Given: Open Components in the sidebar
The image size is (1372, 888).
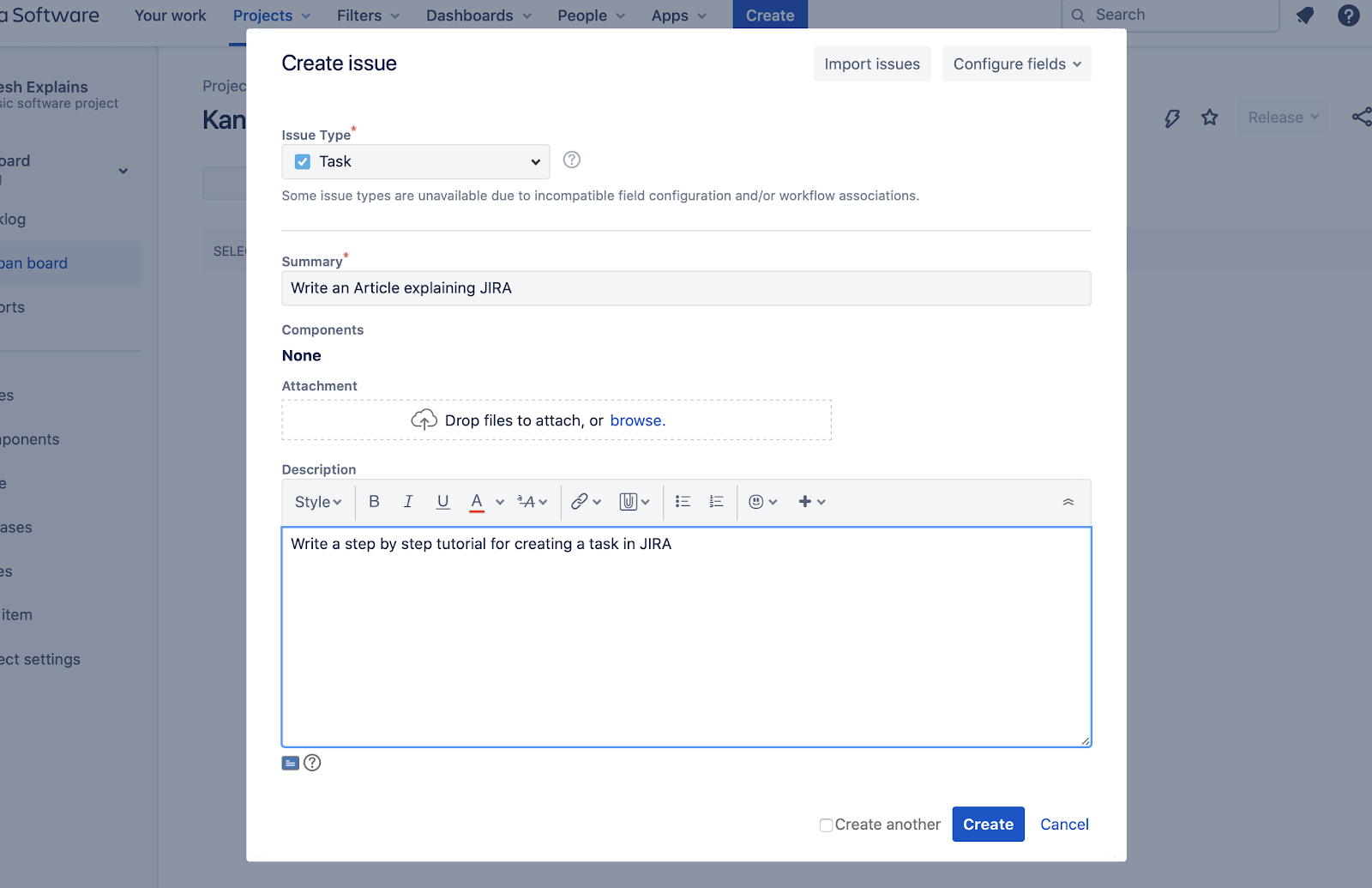Looking at the screenshot, I should 30,439.
